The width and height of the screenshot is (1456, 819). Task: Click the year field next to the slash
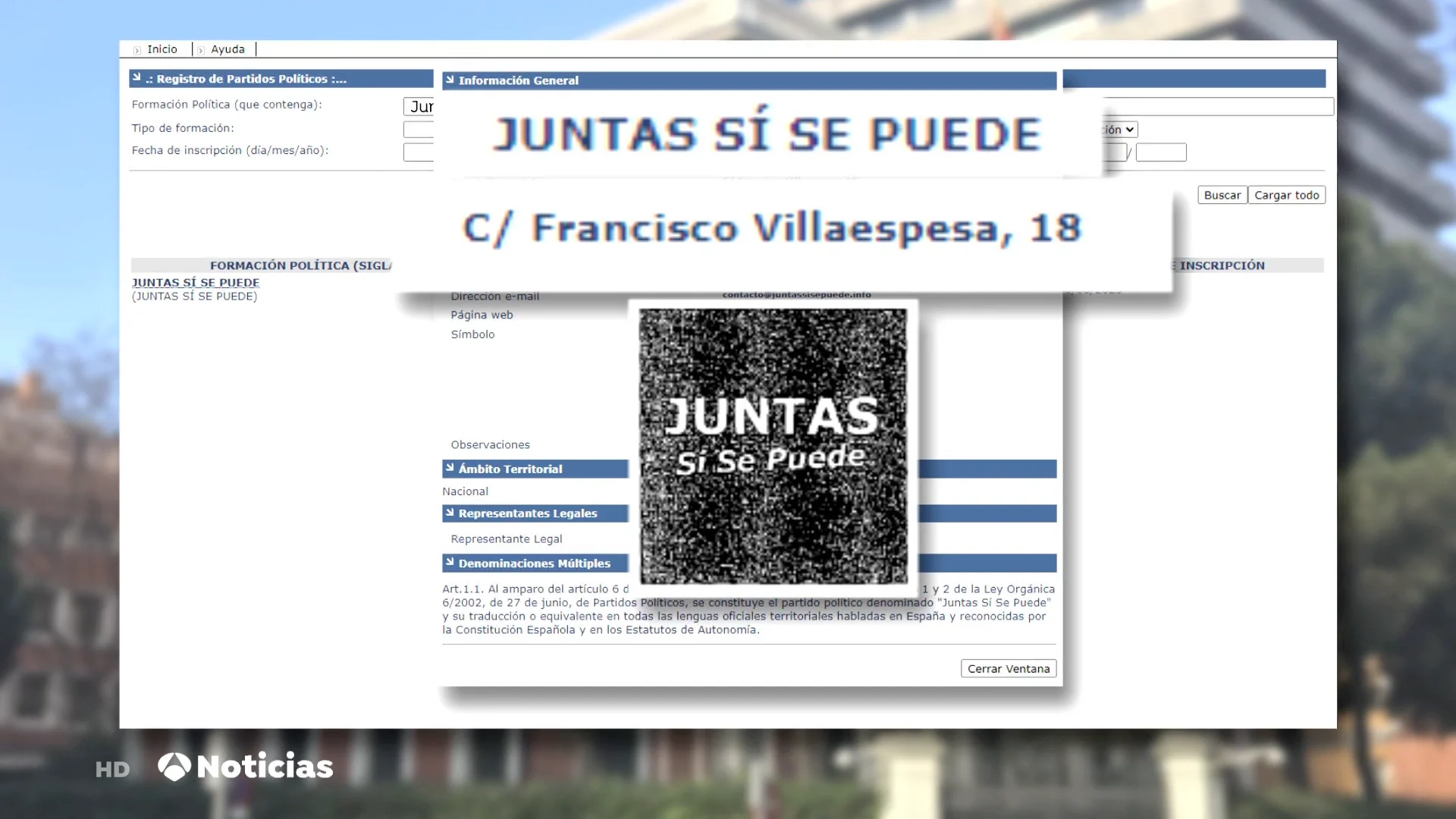pyautogui.click(x=1161, y=152)
